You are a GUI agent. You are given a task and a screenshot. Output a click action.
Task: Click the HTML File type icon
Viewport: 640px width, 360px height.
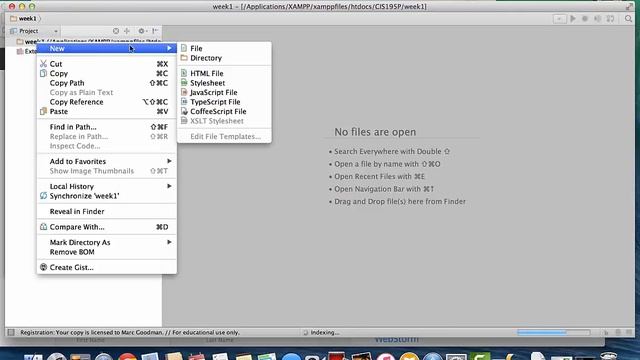[184, 73]
